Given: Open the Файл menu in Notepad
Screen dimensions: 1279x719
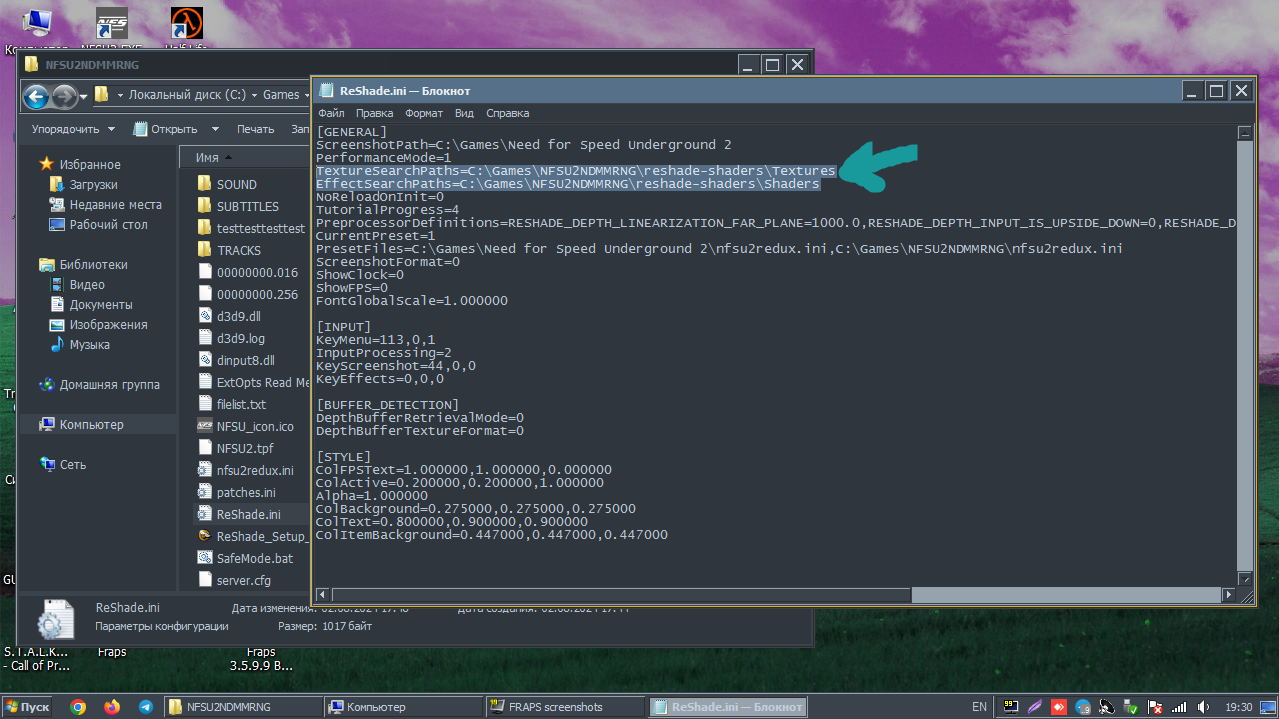Looking at the screenshot, I should pos(331,113).
